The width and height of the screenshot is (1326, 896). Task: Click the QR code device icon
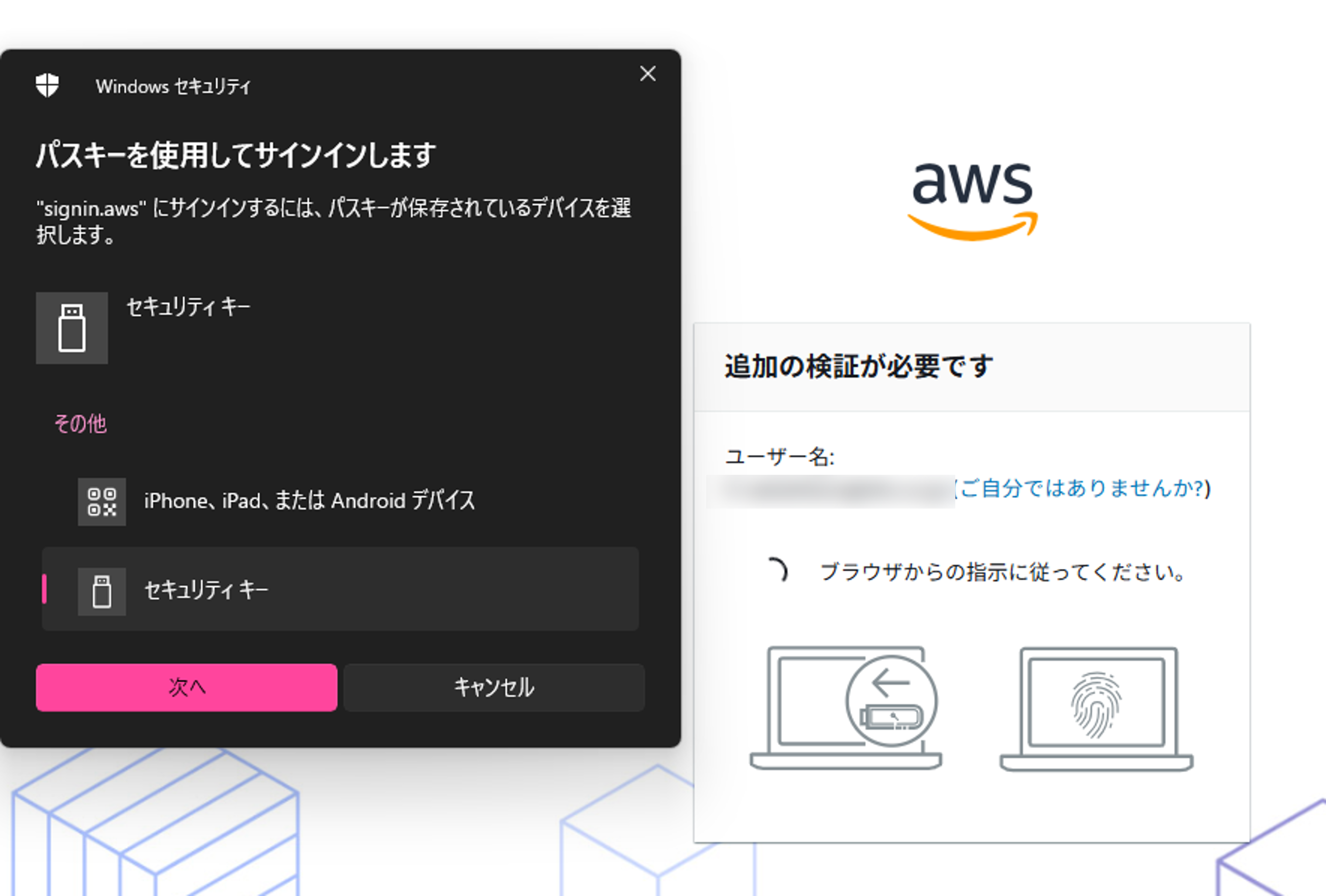tap(102, 502)
